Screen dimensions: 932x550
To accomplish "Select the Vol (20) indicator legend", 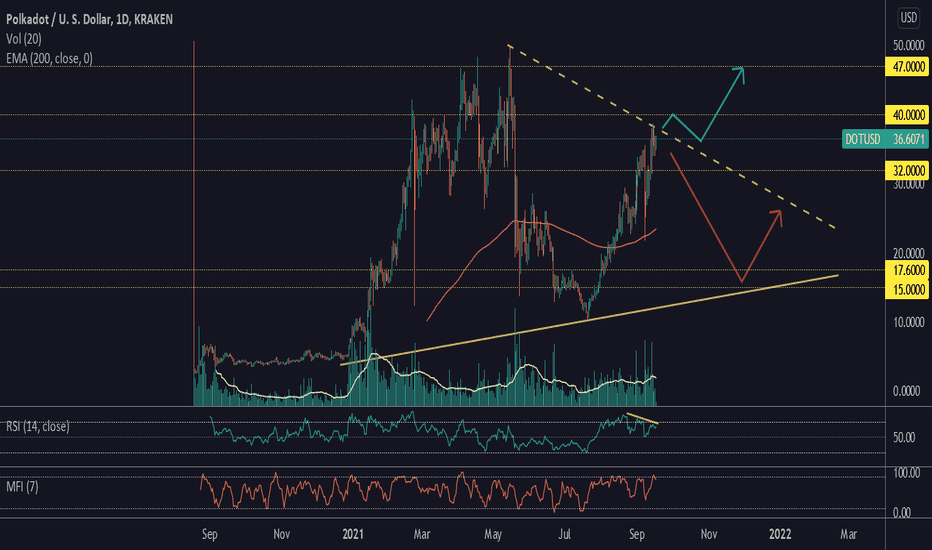I will coord(24,39).
